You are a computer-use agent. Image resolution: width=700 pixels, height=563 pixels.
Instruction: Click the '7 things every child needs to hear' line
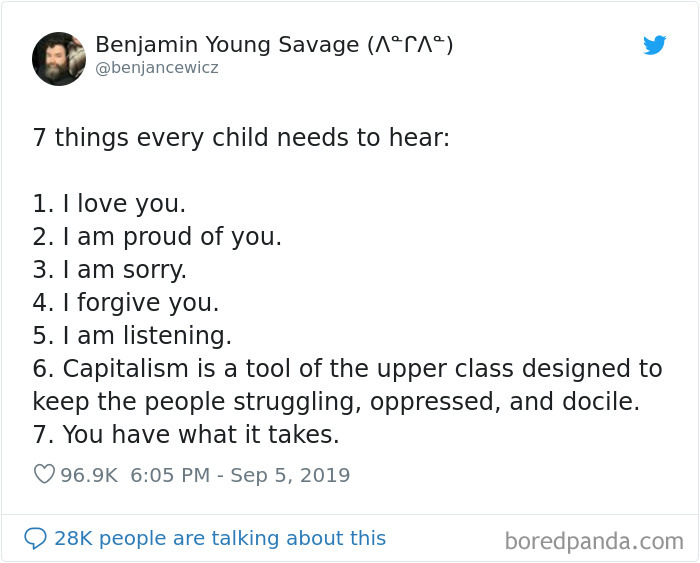click(241, 138)
